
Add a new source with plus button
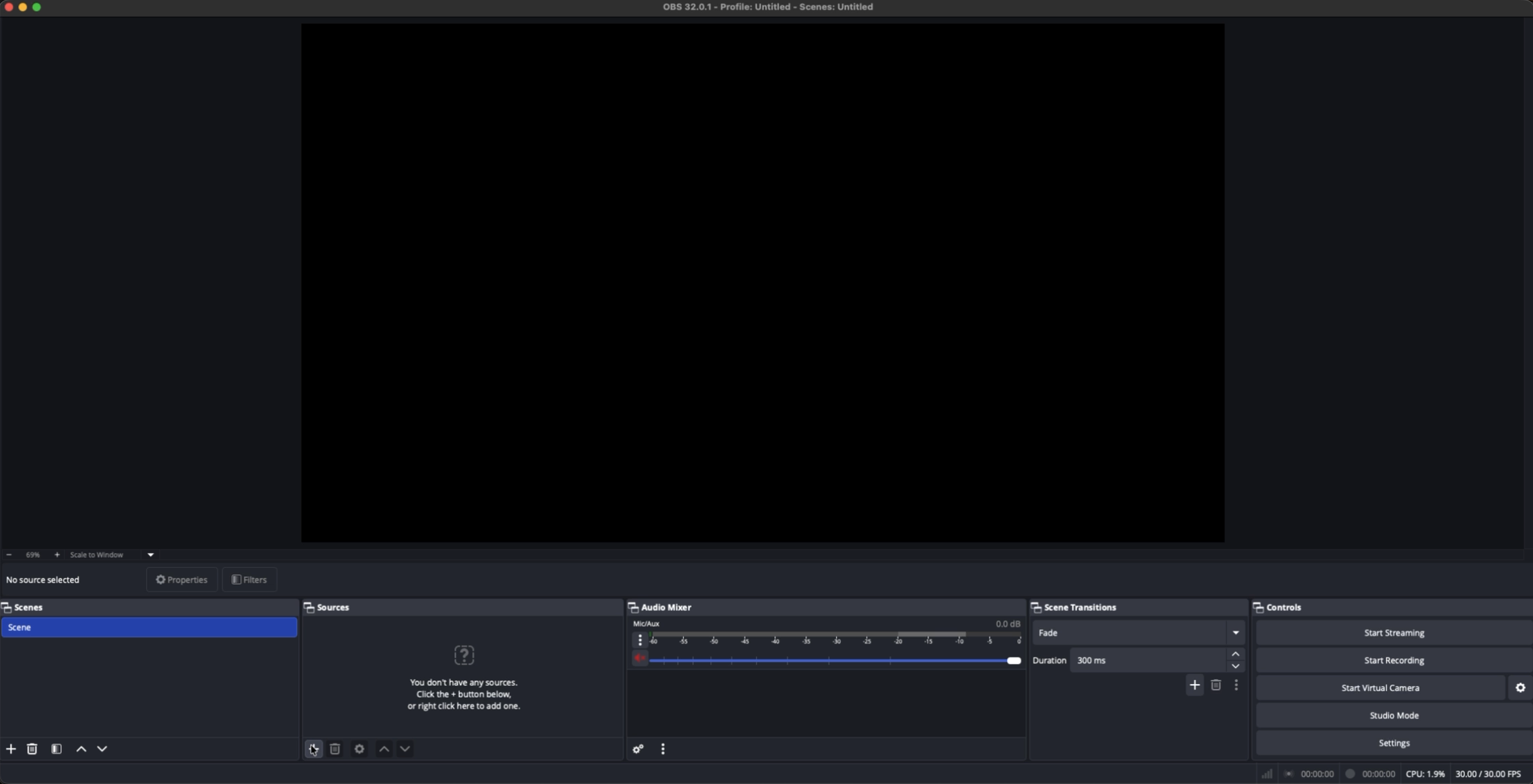click(x=313, y=749)
